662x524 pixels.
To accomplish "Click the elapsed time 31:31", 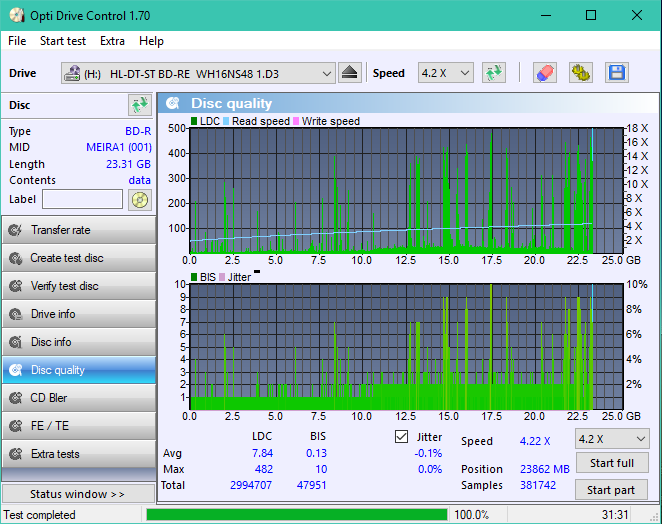I will click(615, 515).
